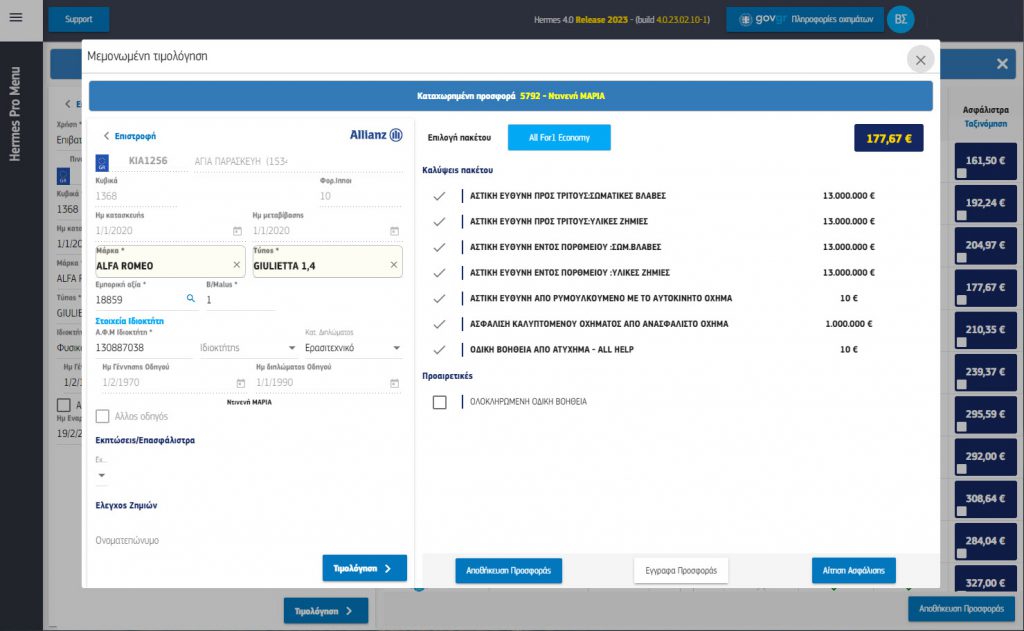1024x631 pixels.
Task: Click the Allianz logo
Action: pyautogui.click(x=376, y=135)
